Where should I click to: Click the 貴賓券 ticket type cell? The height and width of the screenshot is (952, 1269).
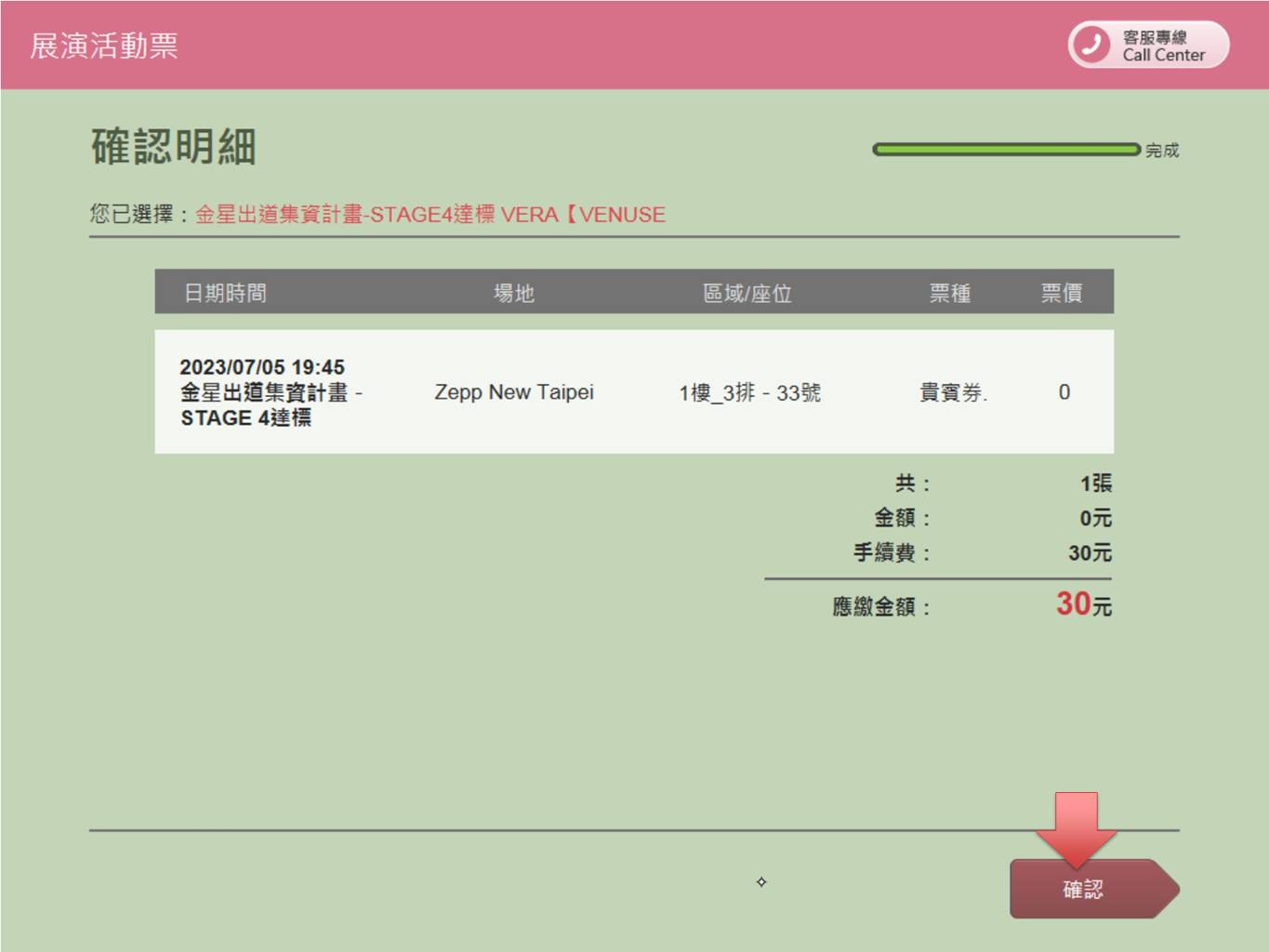pyautogui.click(x=952, y=392)
